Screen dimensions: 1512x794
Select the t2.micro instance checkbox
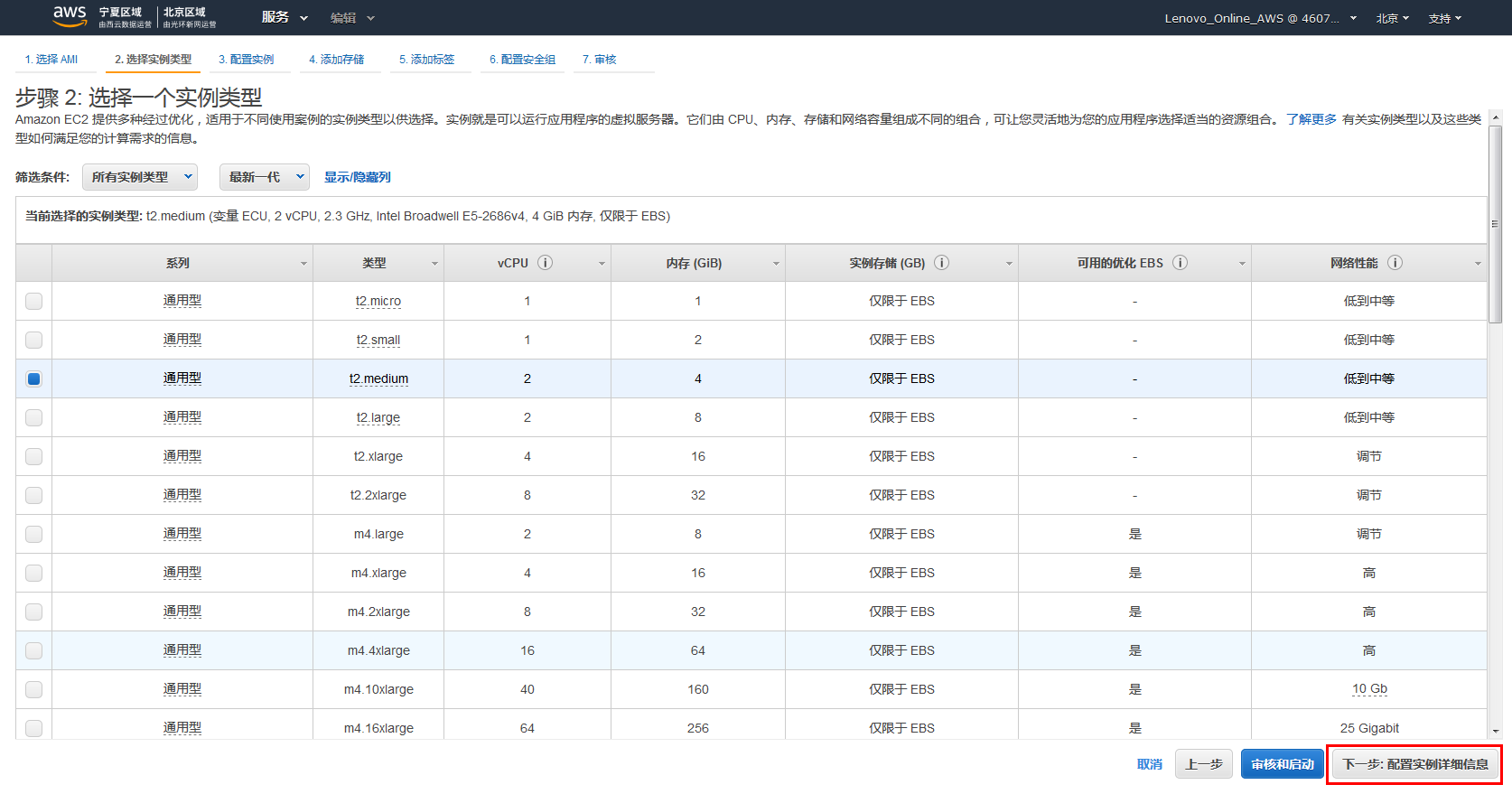tap(33, 301)
